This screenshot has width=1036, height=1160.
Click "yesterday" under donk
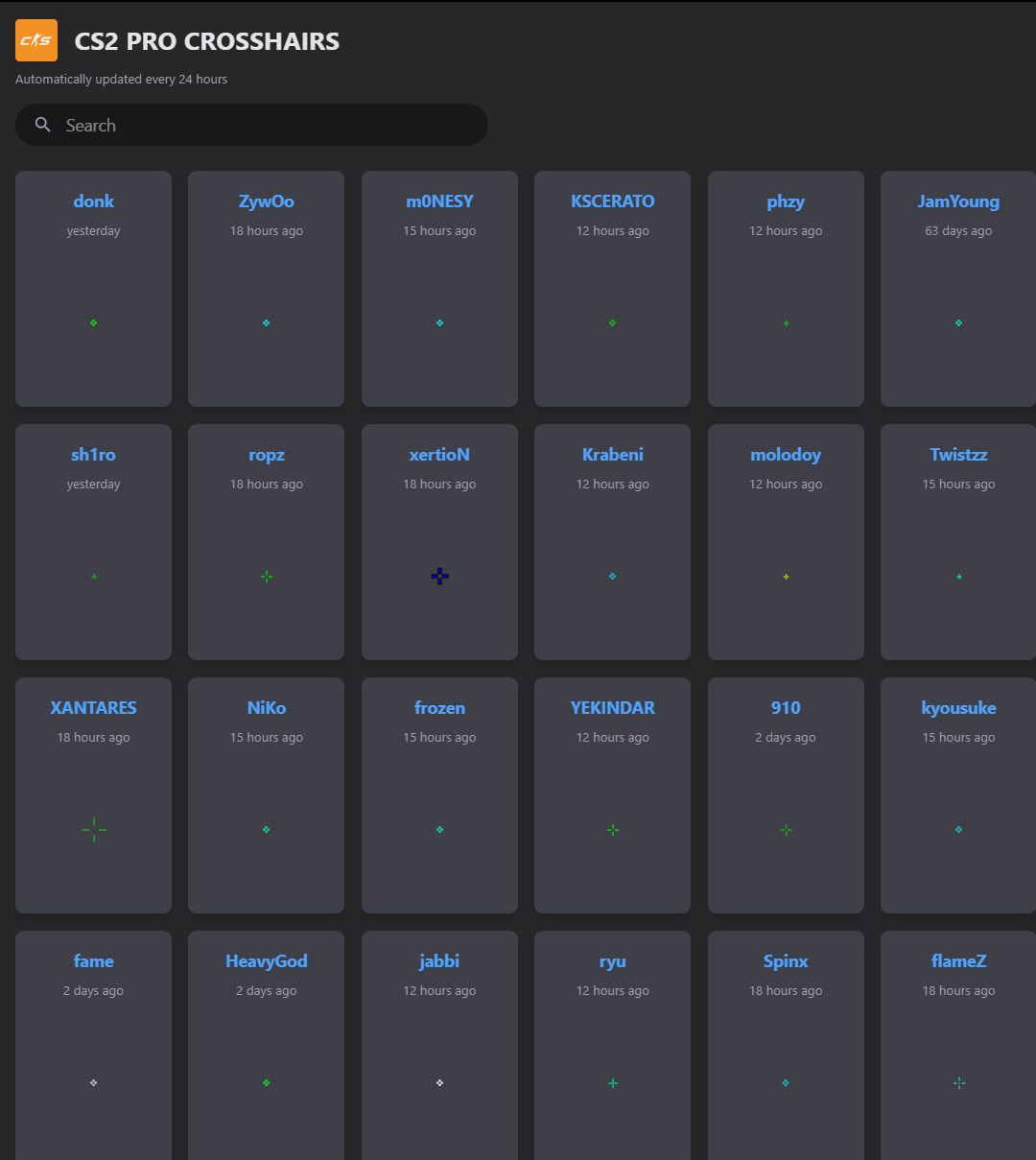tap(94, 231)
